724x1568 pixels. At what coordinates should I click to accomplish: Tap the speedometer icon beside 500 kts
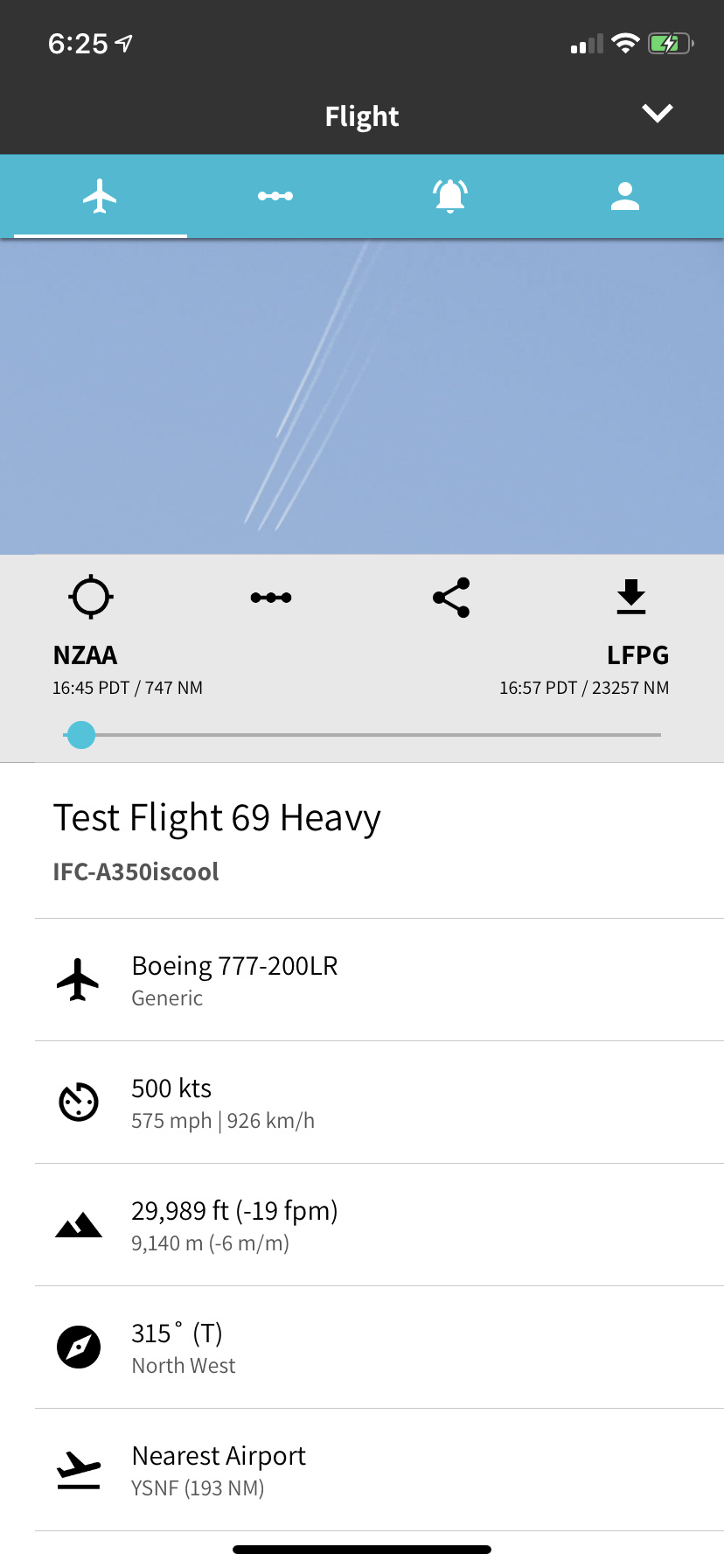[x=79, y=1102]
